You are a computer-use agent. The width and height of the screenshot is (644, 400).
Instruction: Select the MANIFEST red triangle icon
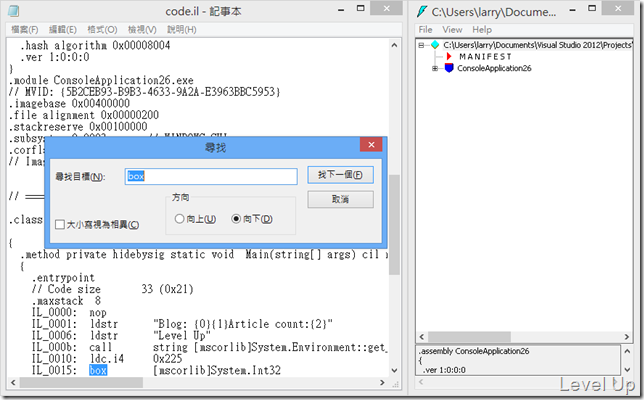pyautogui.click(x=449, y=56)
